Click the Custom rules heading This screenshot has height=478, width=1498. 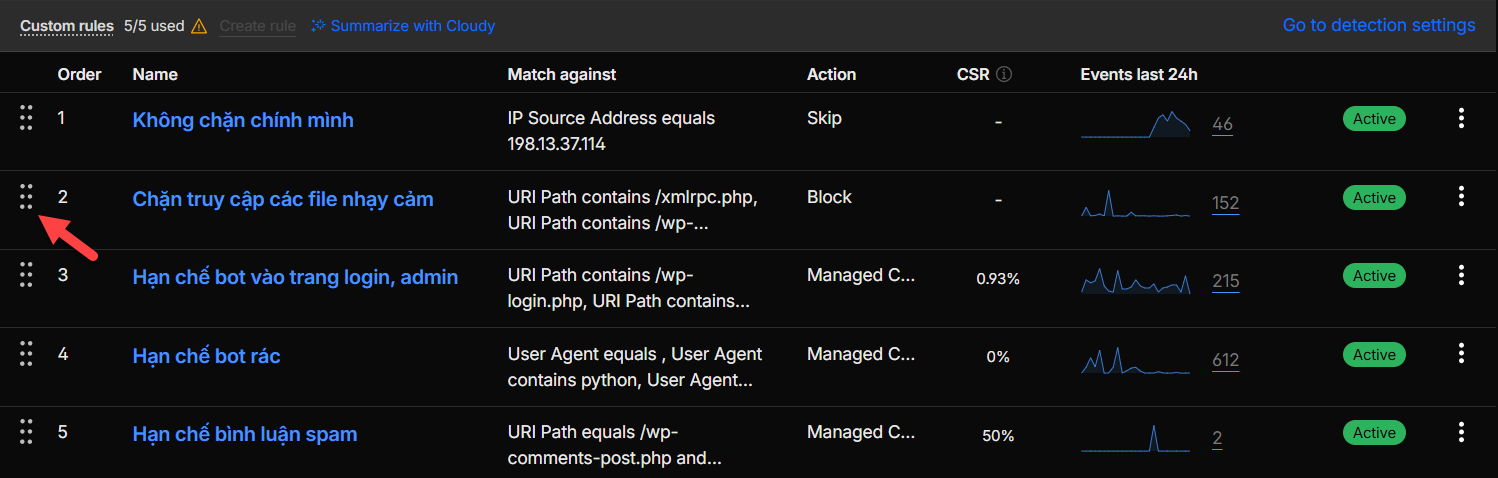[67, 26]
